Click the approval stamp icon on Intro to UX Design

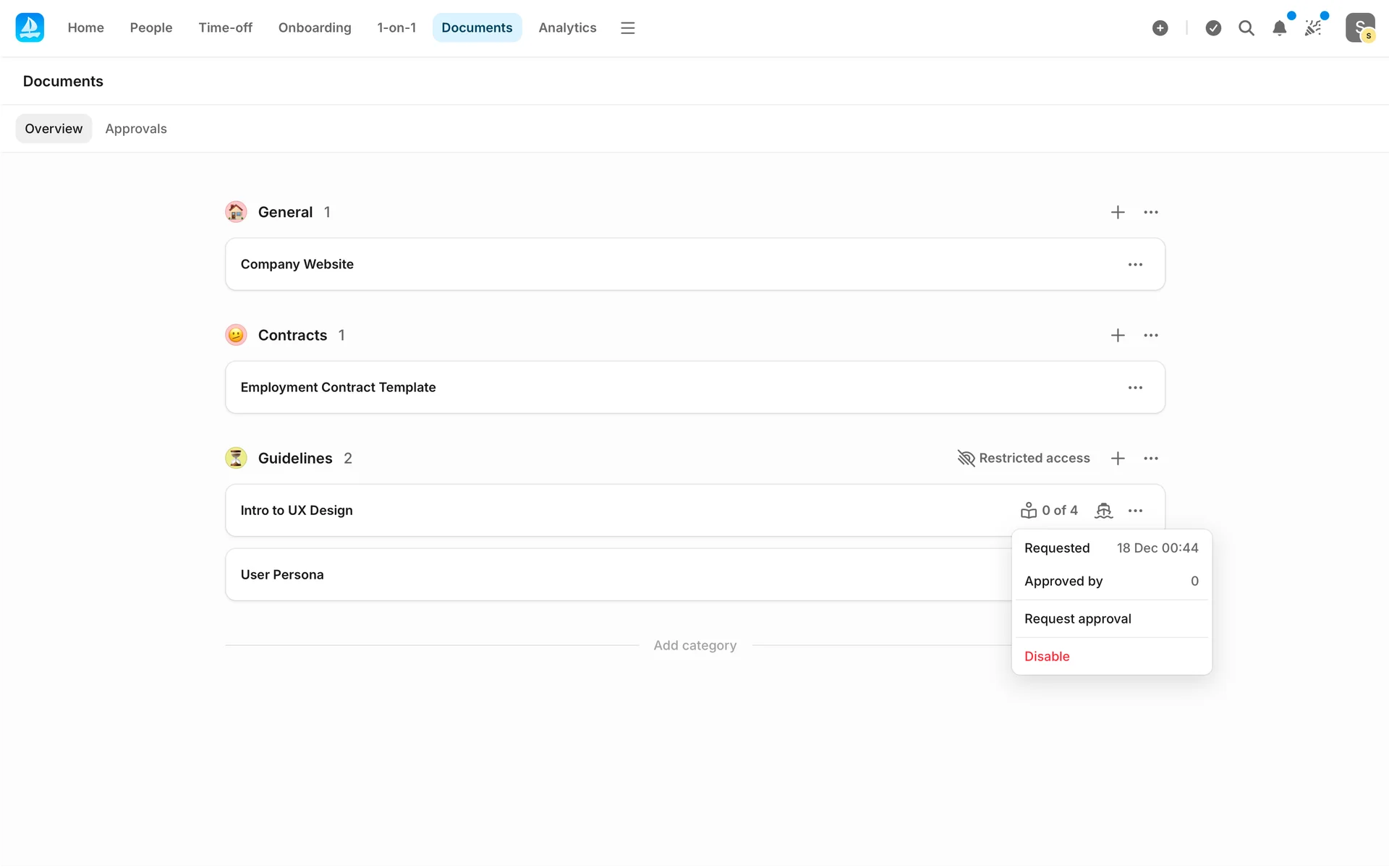click(x=1103, y=511)
